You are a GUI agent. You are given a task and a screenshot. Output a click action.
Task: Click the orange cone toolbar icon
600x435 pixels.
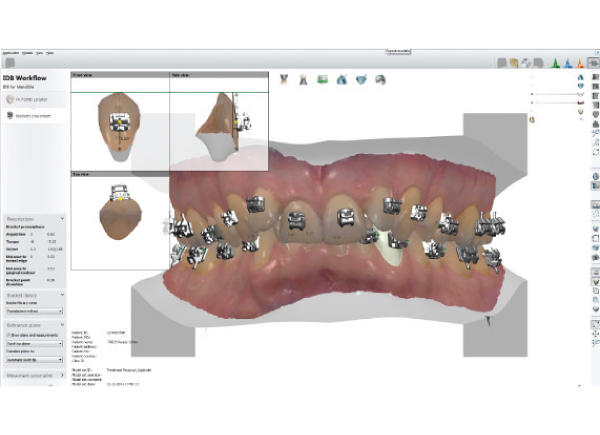580,63
